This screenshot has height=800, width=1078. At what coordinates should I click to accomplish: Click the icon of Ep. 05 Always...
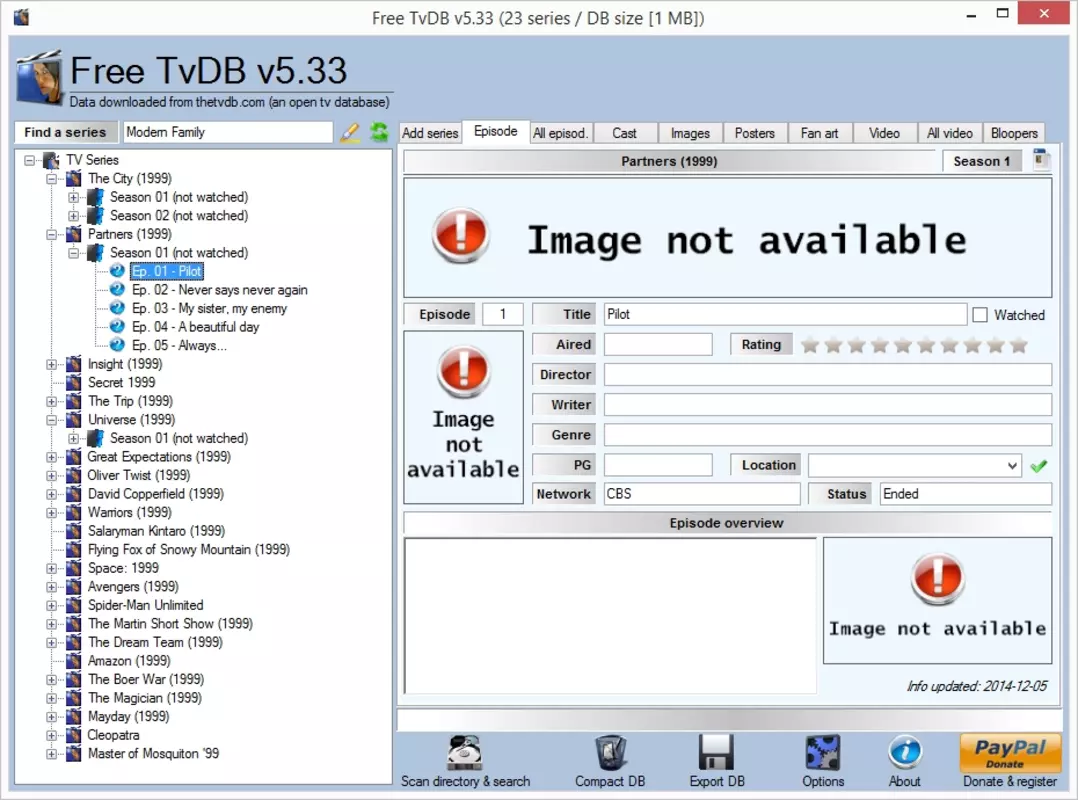pyautogui.click(x=118, y=345)
